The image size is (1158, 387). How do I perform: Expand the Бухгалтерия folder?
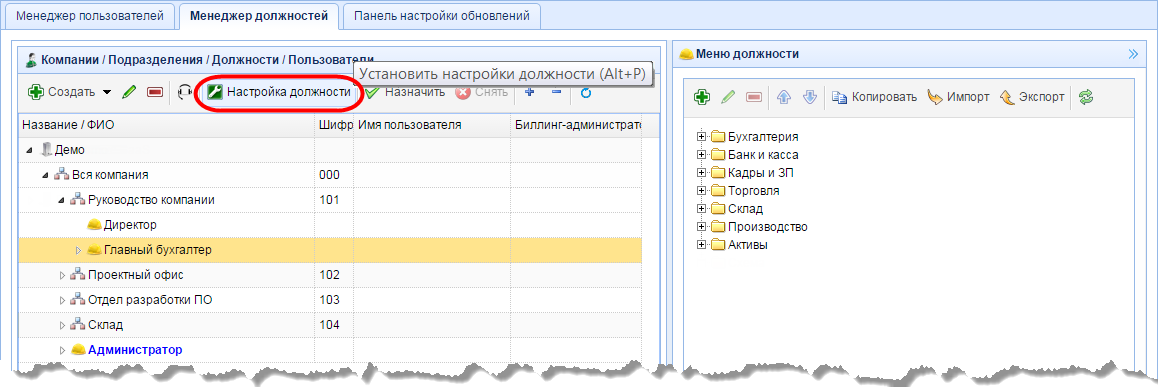702,137
